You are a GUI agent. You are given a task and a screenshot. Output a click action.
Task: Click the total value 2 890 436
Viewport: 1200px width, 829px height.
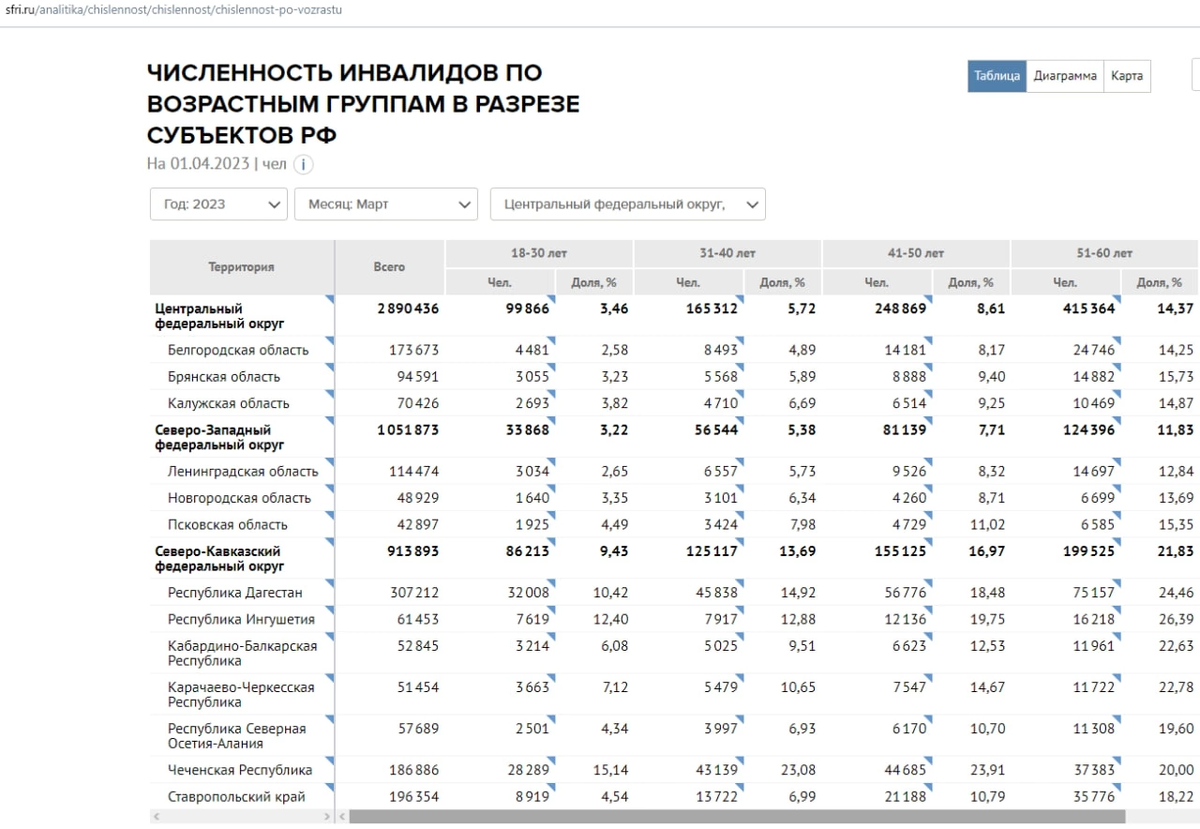pos(407,309)
